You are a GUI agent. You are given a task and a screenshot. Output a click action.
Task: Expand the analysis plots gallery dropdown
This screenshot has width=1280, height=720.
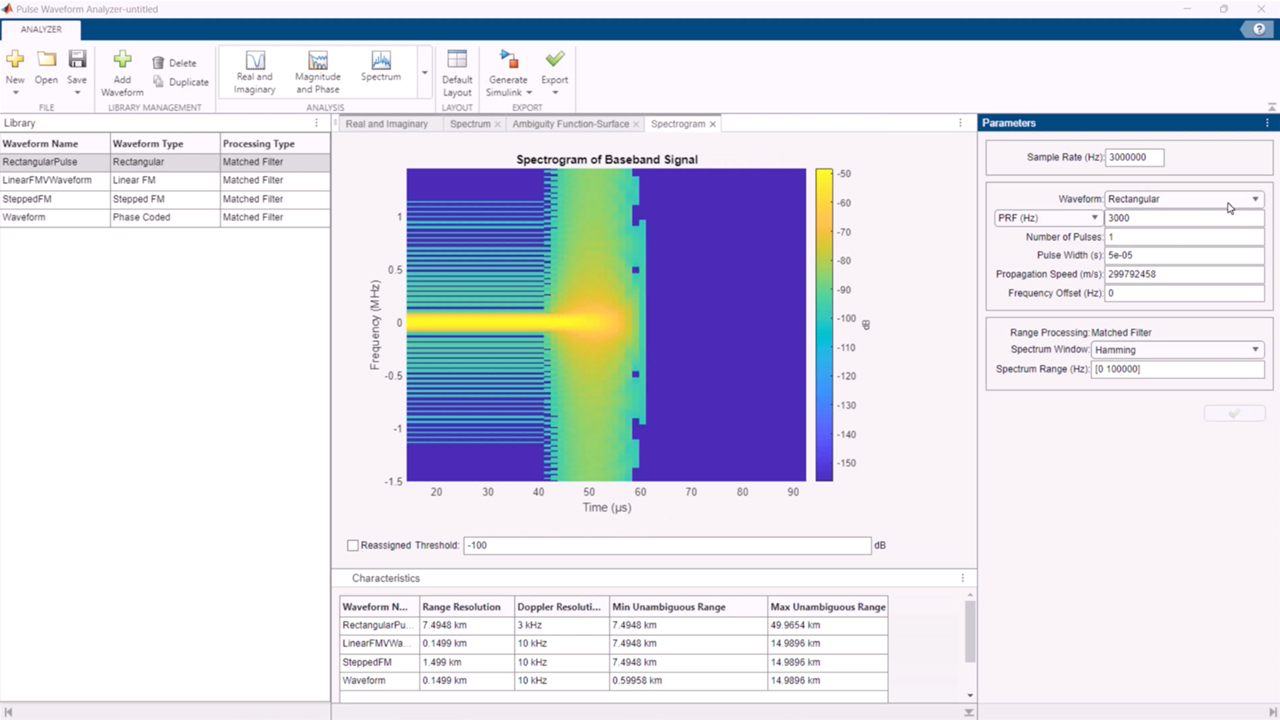pyautogui.click(x=424, y=73)
